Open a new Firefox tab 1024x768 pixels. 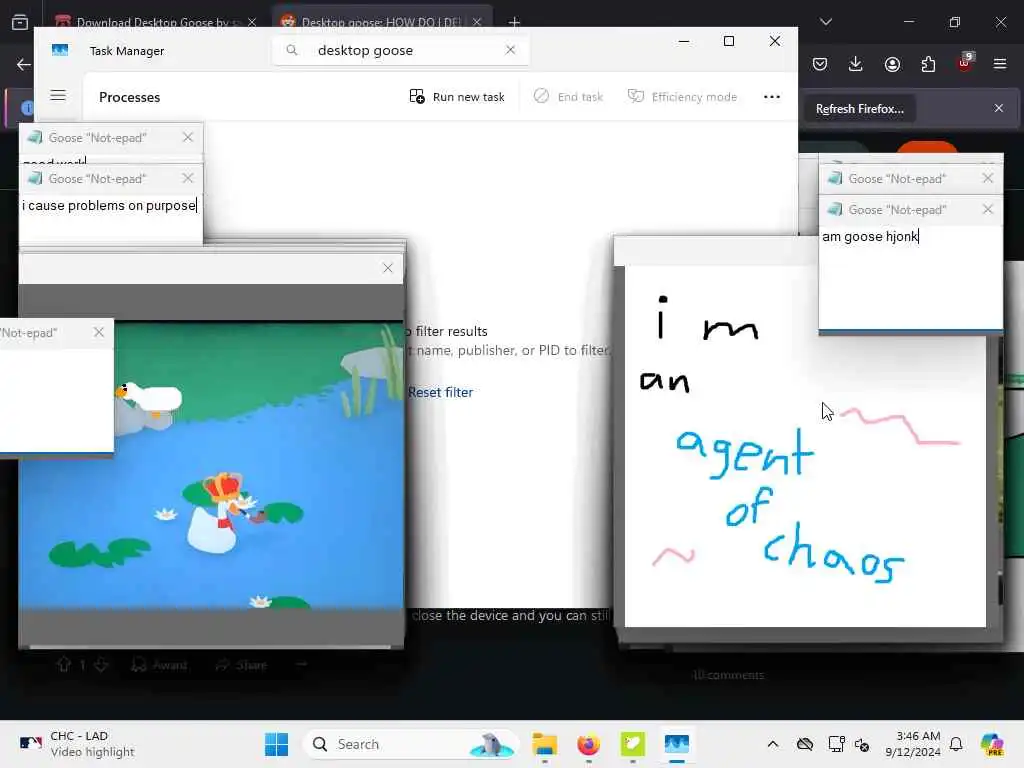point(514,22)
